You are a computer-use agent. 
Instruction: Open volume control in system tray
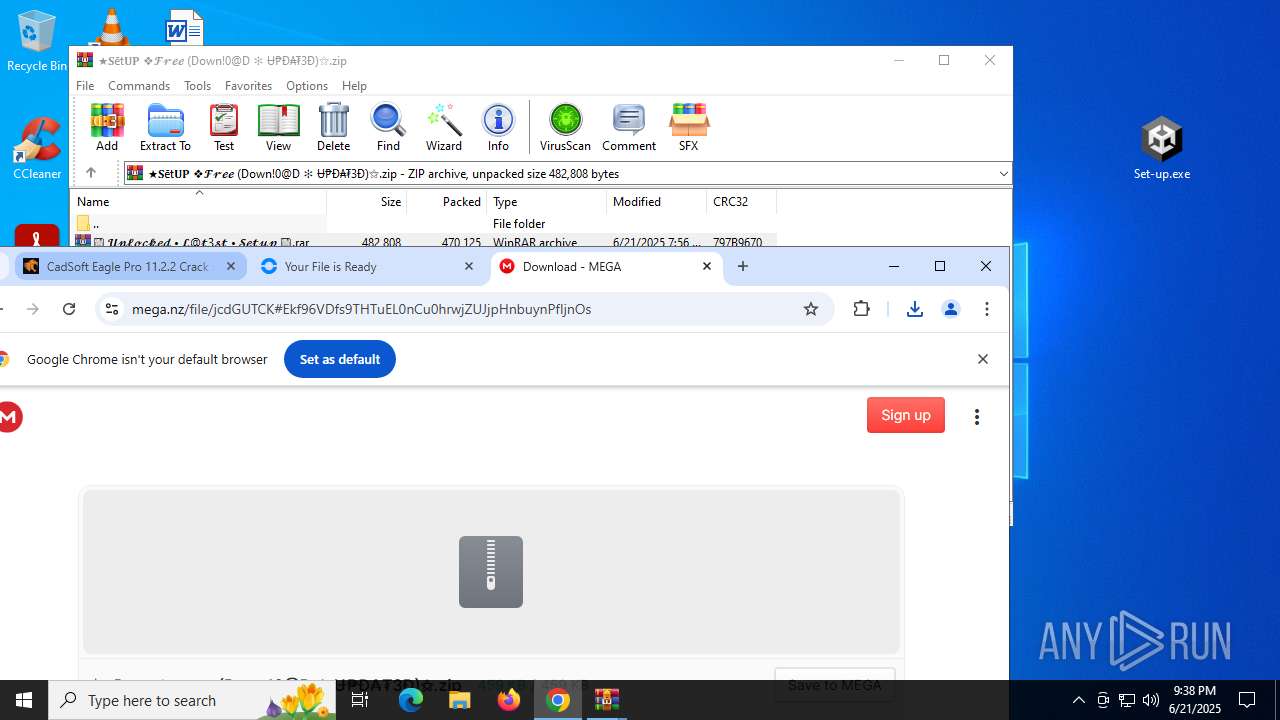click(x=1151, y=700)
